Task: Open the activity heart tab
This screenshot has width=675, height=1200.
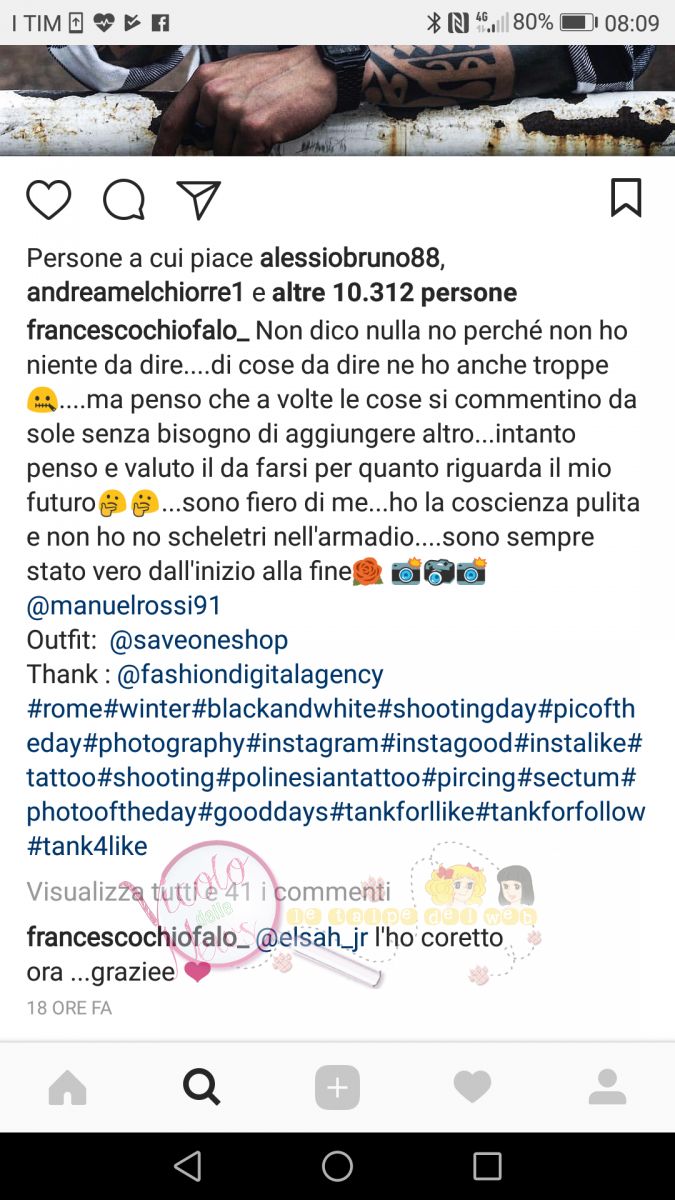Action: click(472, 1087)
